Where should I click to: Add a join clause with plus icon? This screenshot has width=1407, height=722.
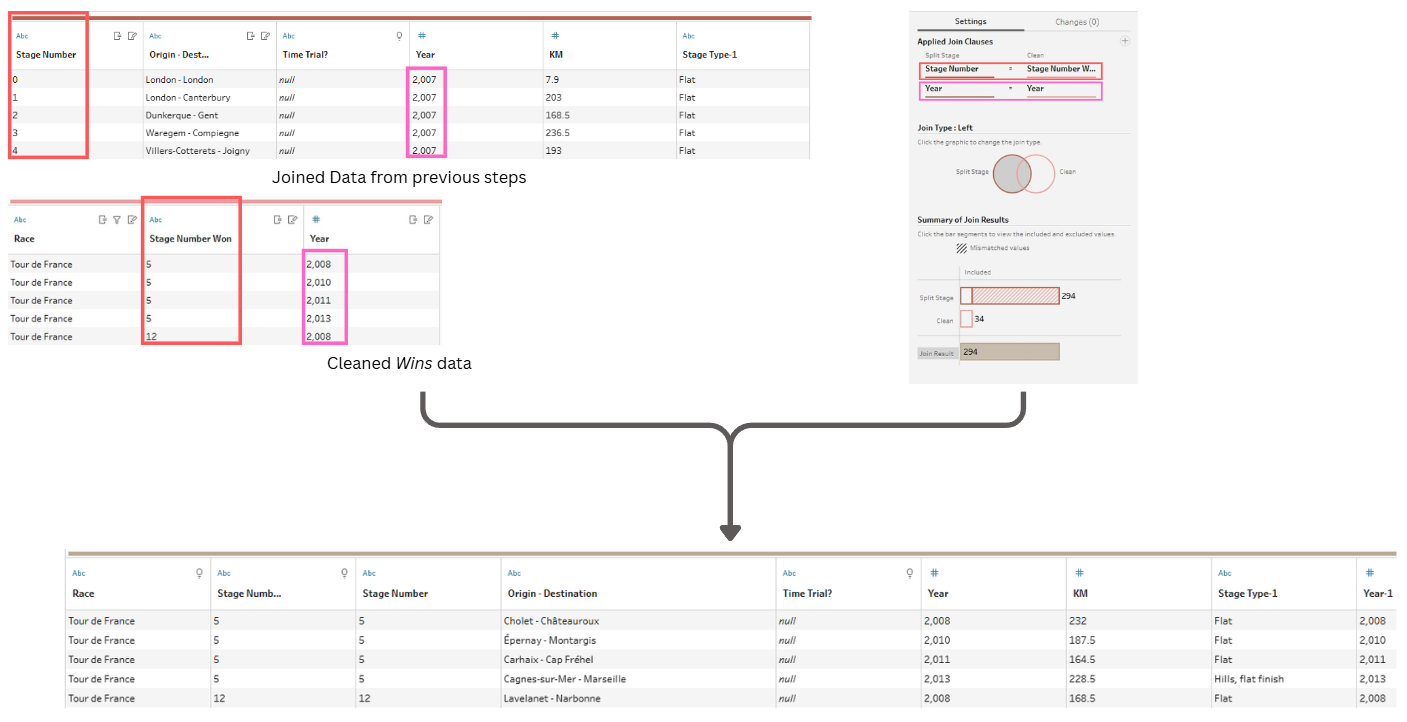[1124, 41]
